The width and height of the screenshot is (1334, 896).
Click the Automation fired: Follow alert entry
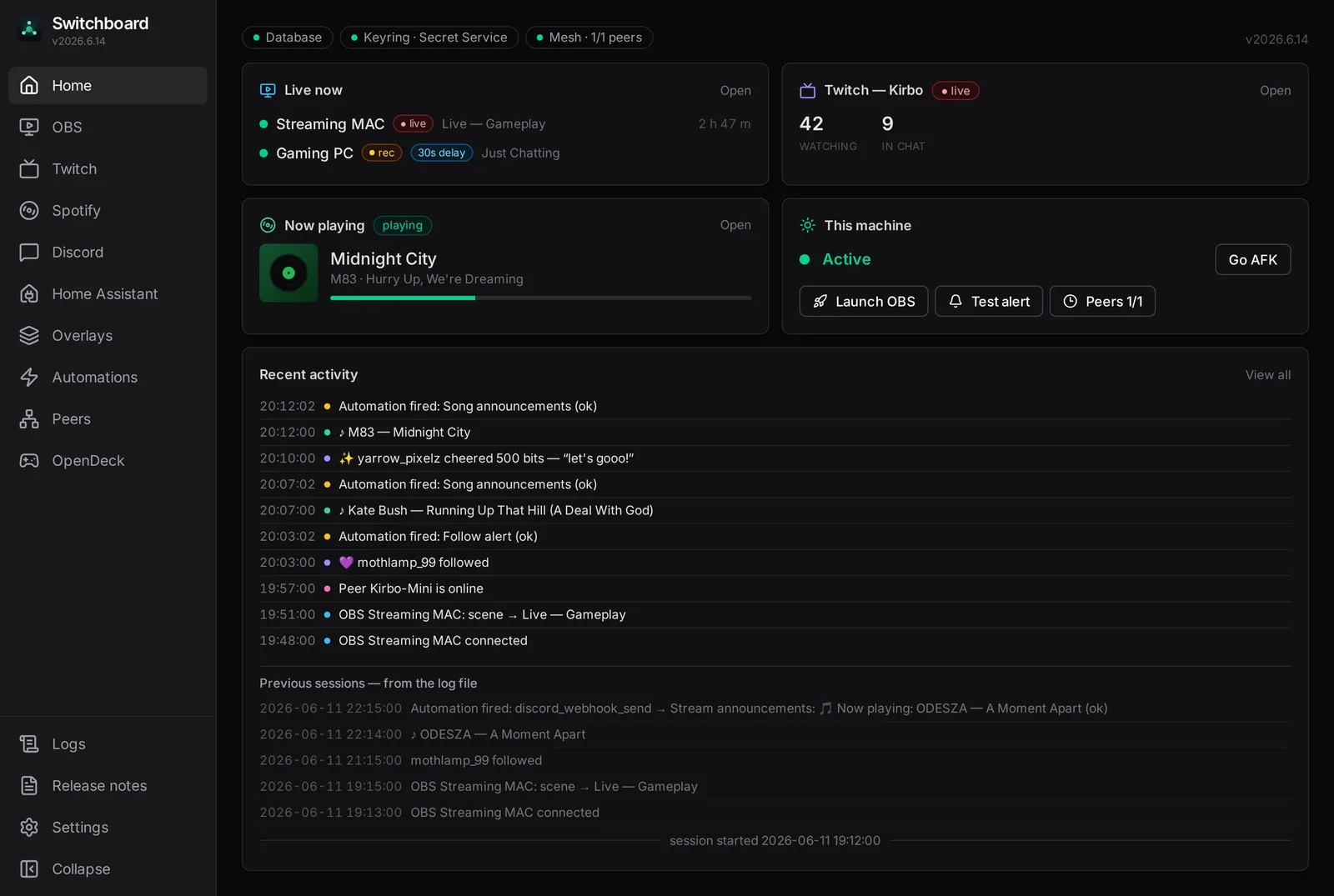click(x=775, y=536)
